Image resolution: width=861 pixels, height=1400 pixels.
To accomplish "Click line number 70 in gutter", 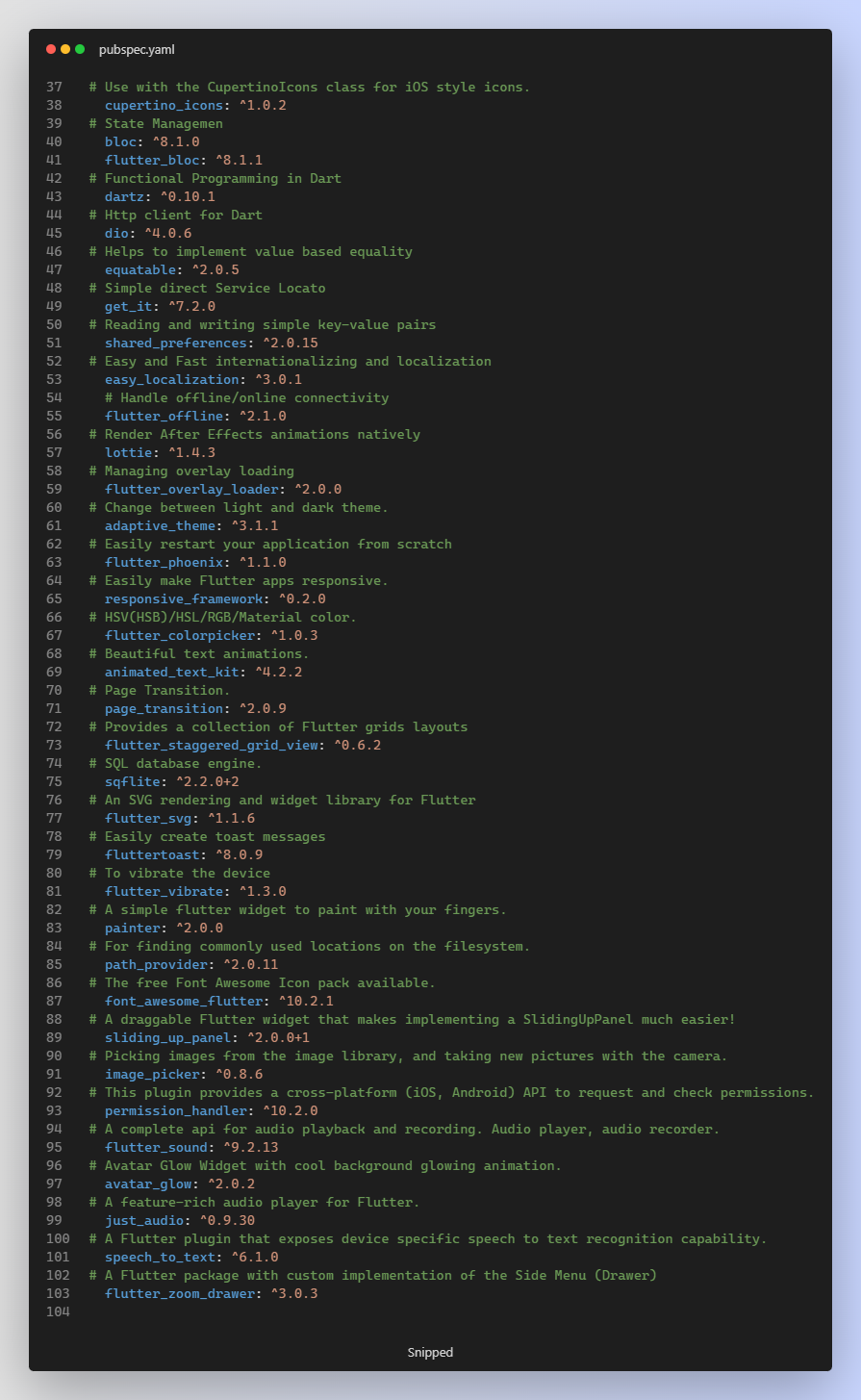I will (54, 690).
